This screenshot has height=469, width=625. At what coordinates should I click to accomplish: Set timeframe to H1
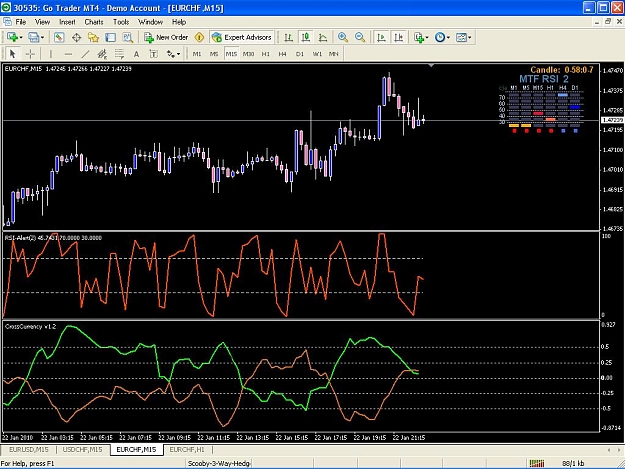click(x=266, y=54)
